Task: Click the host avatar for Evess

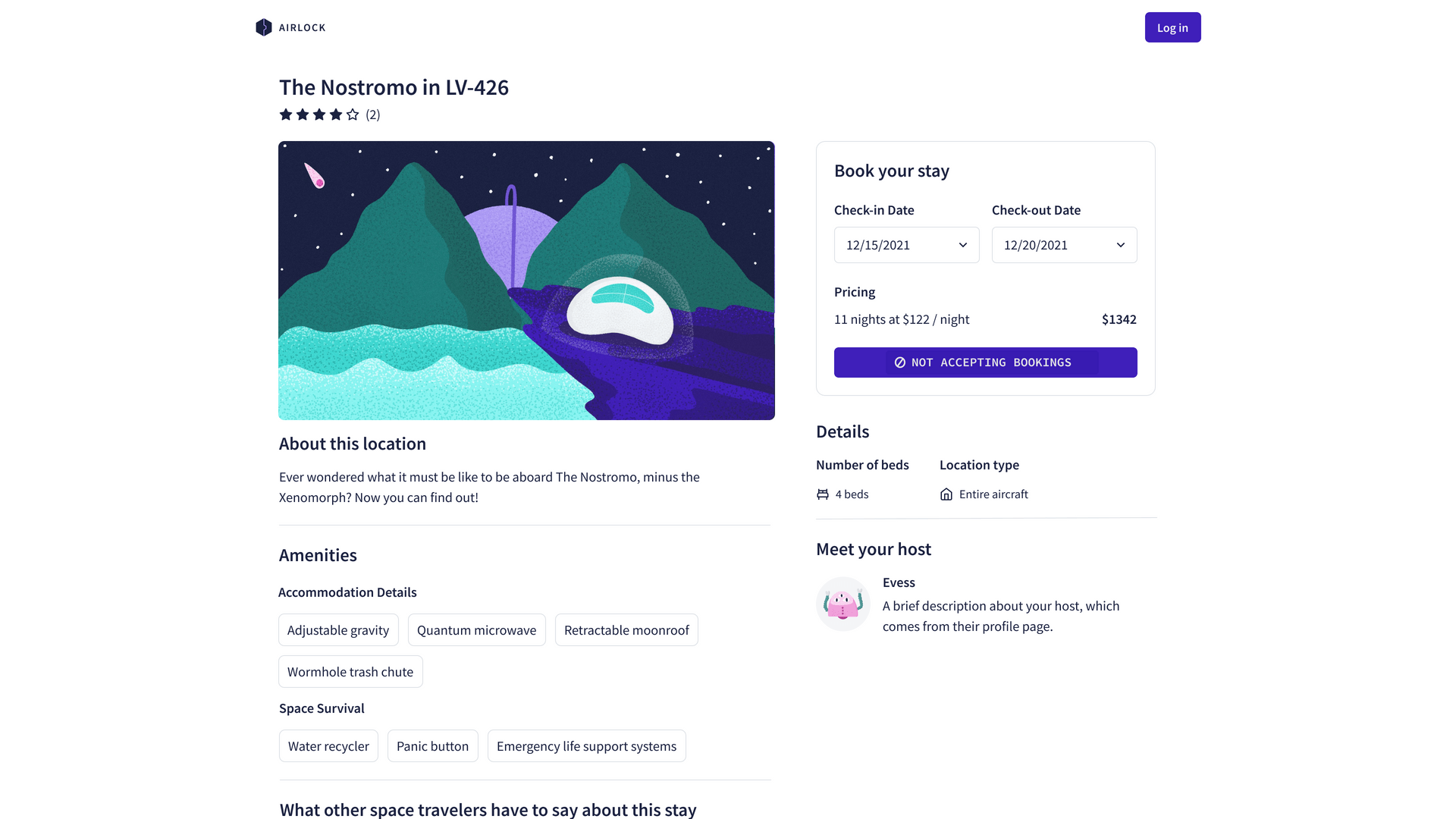Action: click(843, 604)
